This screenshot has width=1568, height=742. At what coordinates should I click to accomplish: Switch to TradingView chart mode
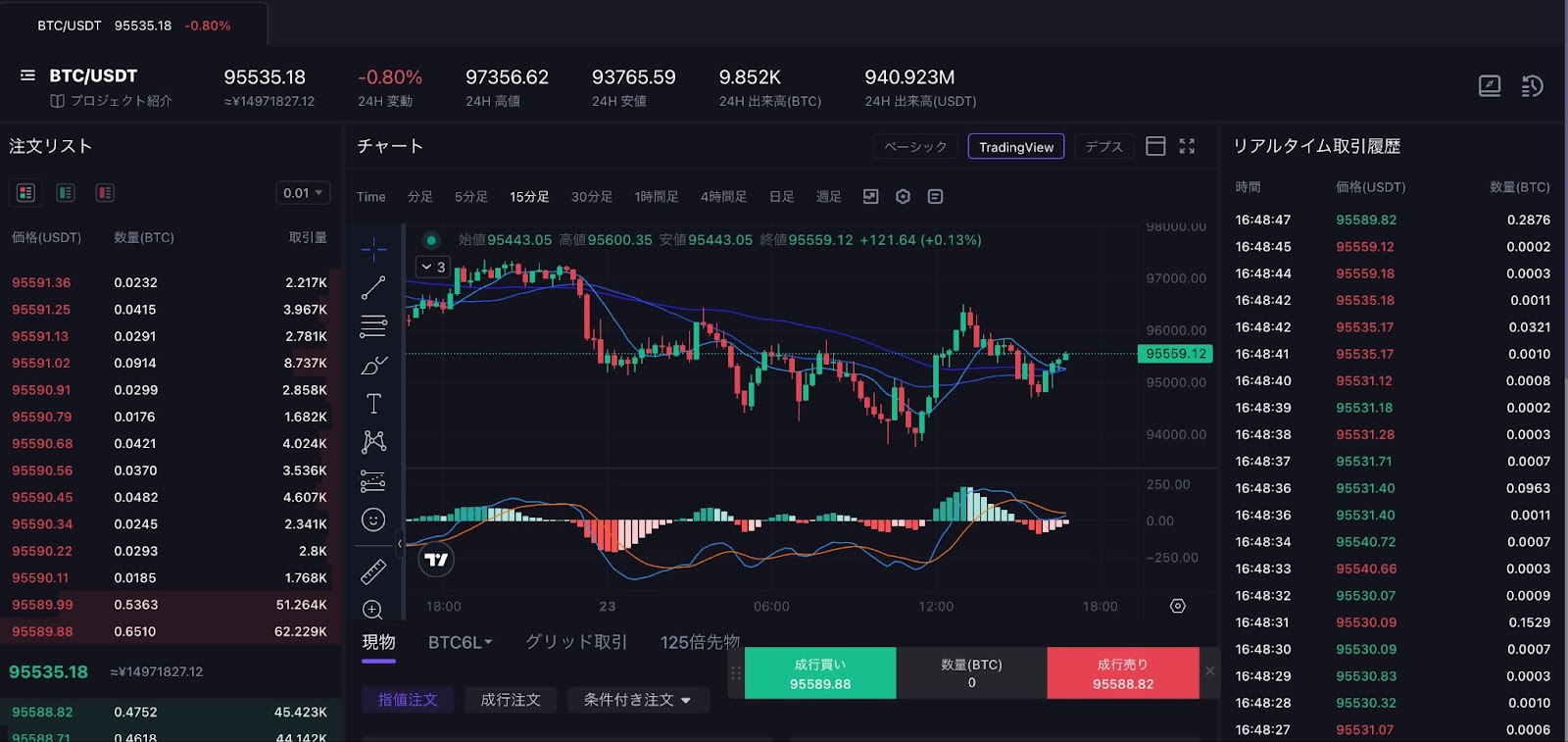coord(1016,147)
